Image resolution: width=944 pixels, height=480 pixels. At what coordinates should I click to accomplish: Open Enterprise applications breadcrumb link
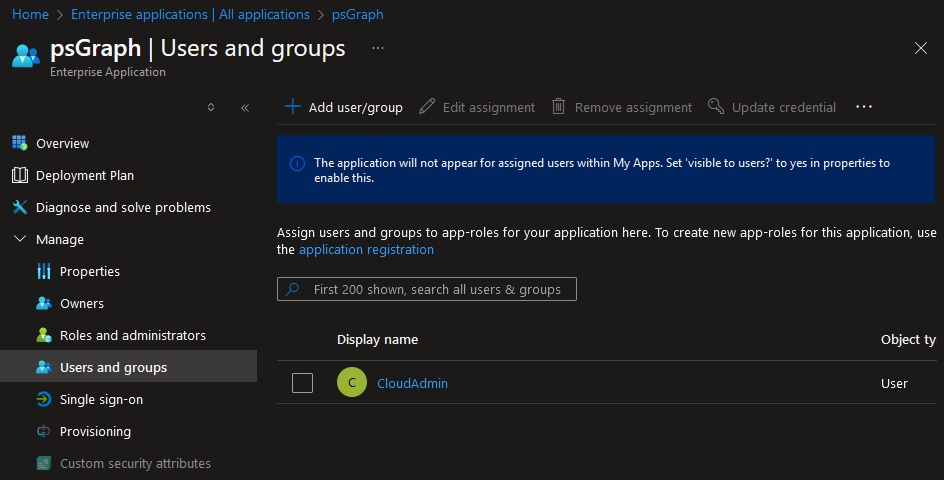point(190,14)
